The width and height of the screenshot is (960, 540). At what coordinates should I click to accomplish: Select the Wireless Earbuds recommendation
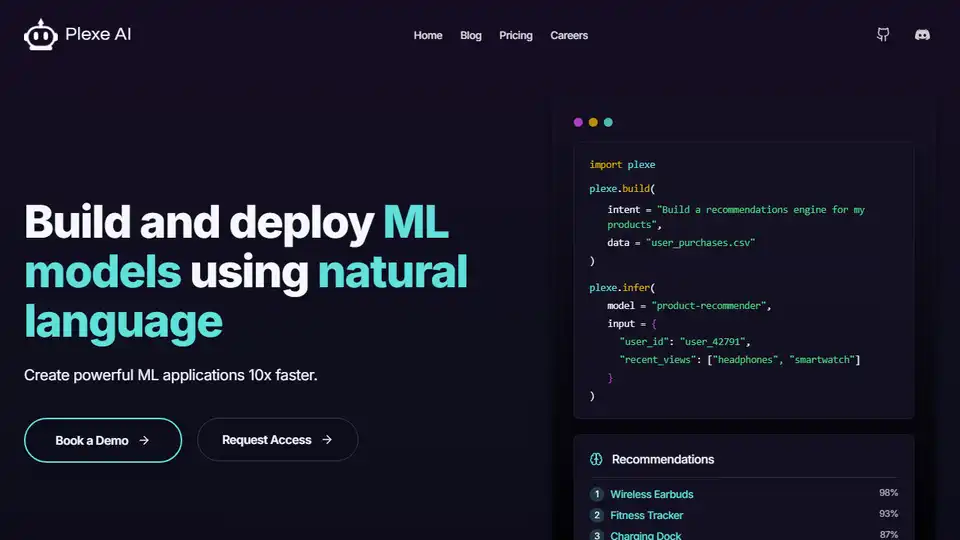651,494
